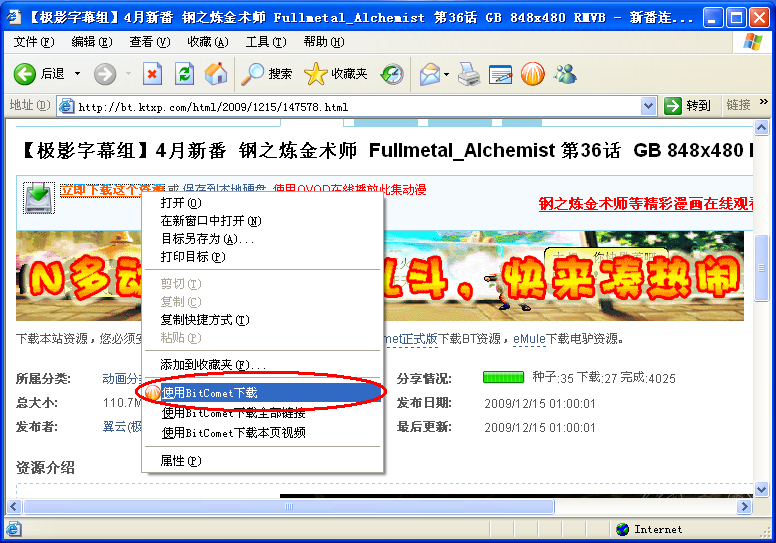
Task: Click the 种子:35 下载:27 完成:4025 text
Action: point(604,378)
